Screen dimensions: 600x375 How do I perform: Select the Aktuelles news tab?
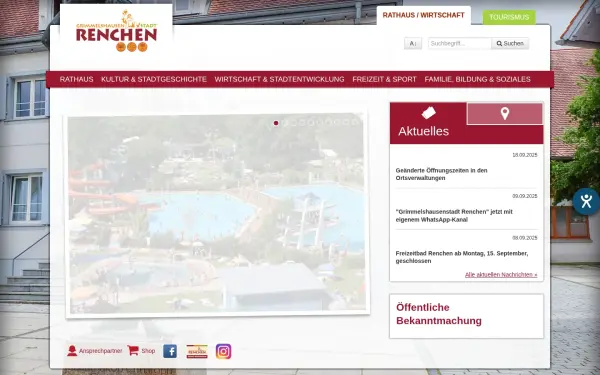coord(428,123)
